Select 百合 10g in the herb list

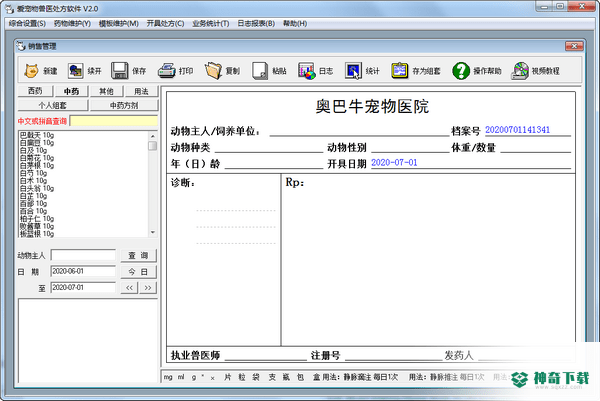[x=33, y=211]
